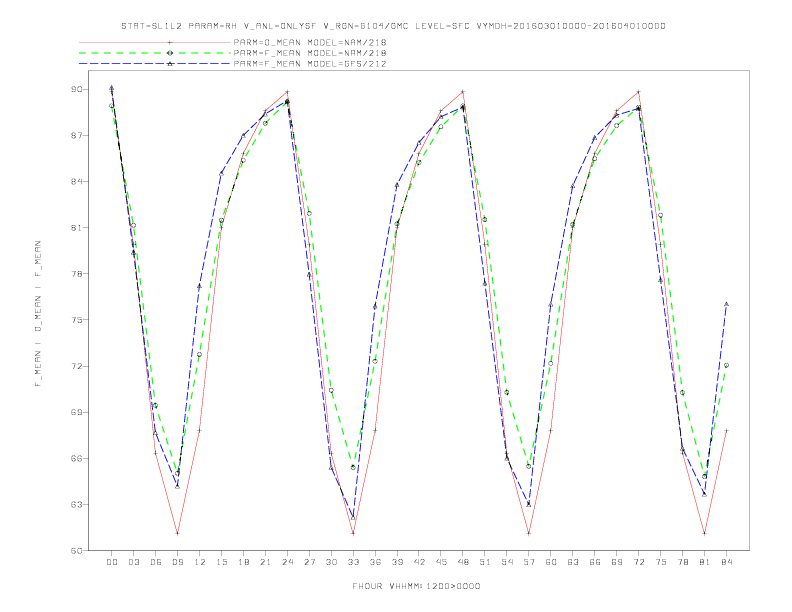The height and width of the screenshot is (612, 792).
Task: Click x-axis forecast hour label 57
Action: (x=529, y=562)
